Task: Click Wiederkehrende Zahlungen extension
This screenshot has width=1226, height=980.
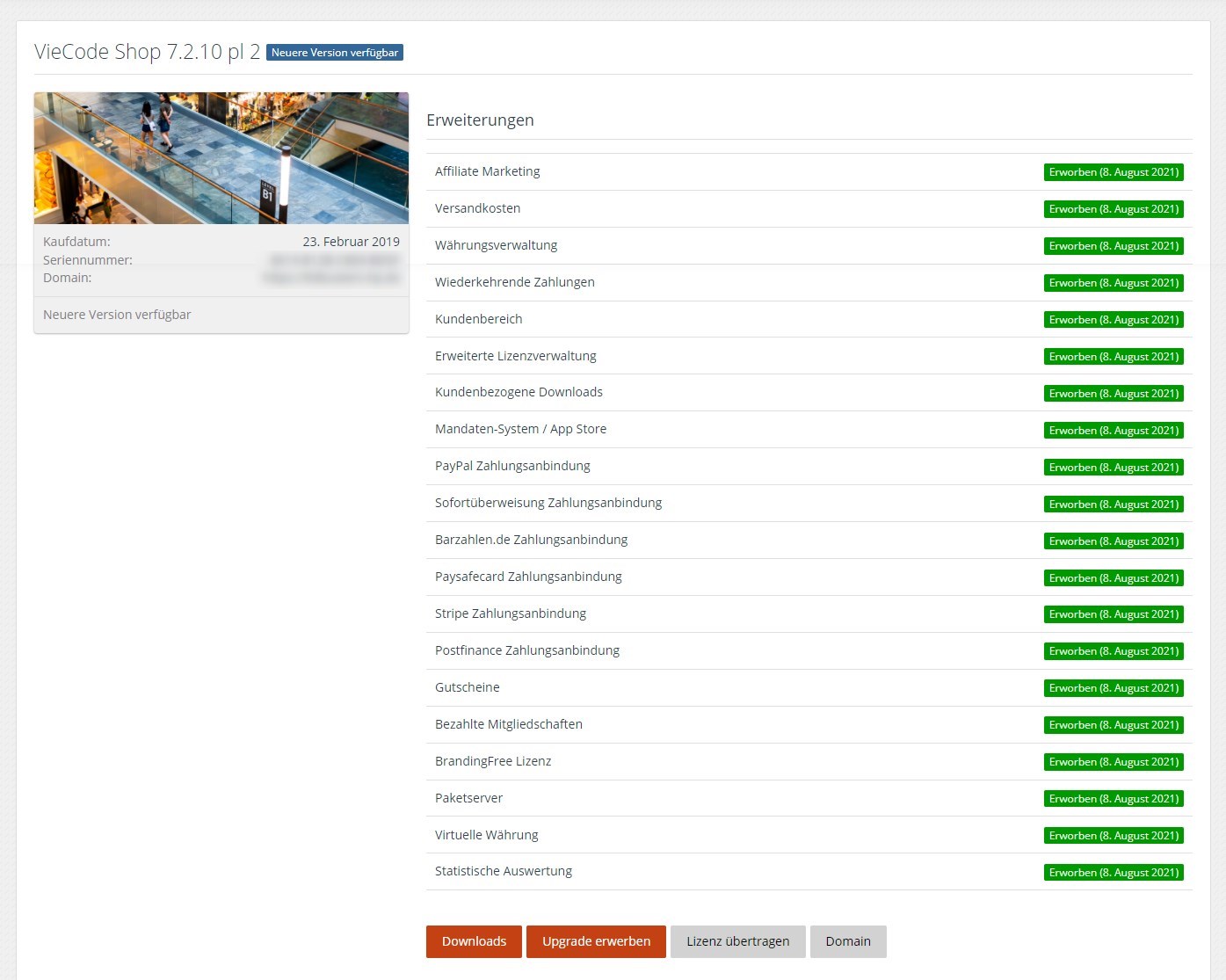Action: 515,282
